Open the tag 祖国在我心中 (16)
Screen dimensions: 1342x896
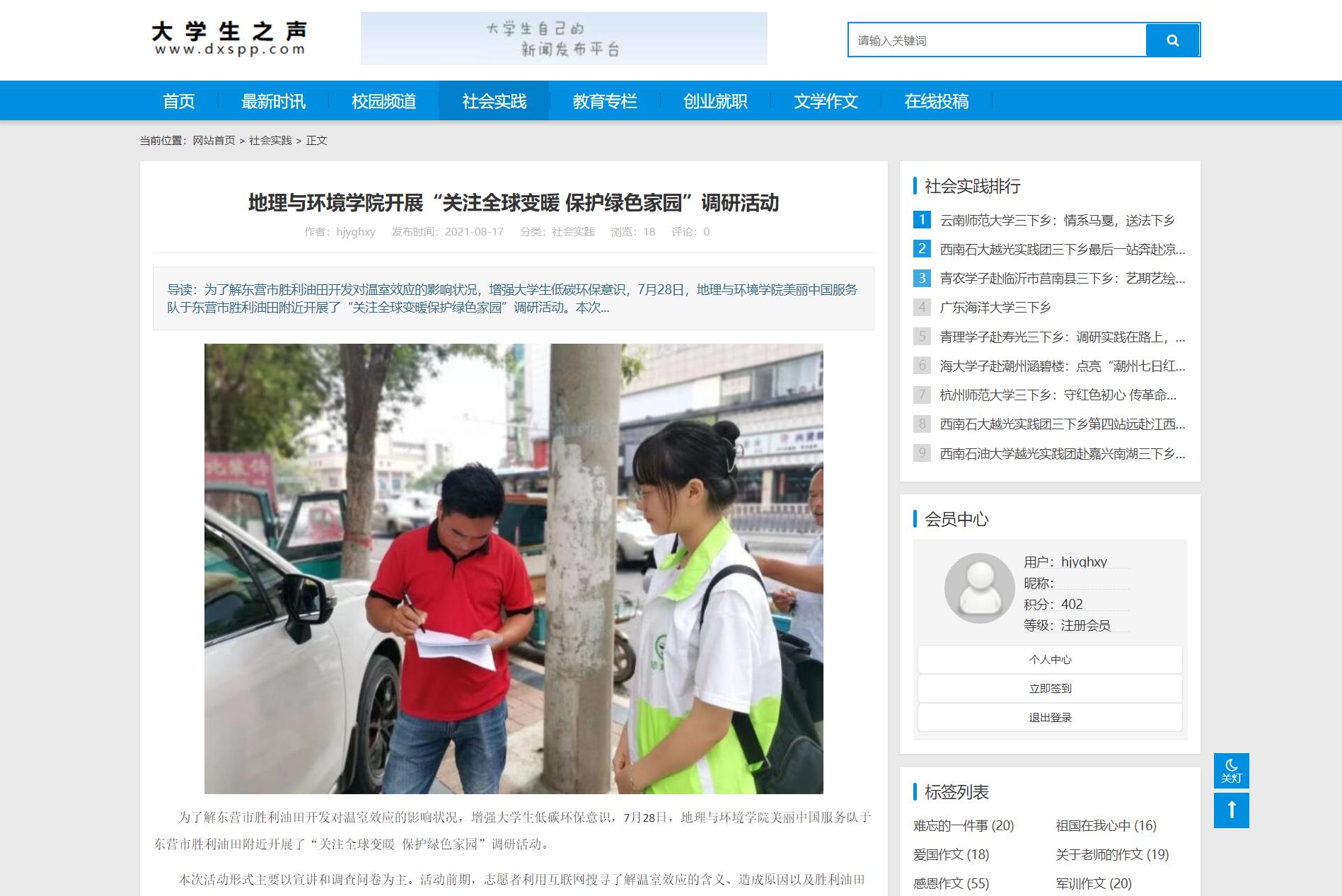(x=1106, y=825)
